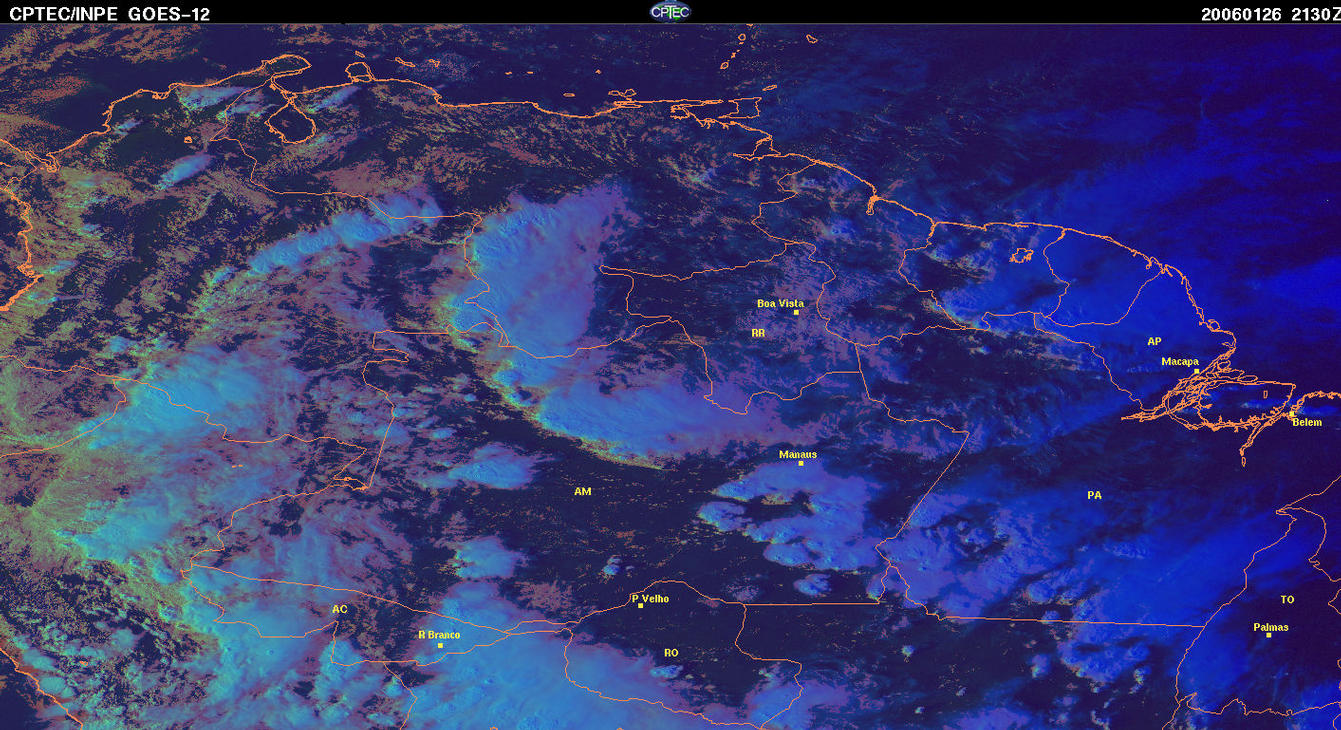Click the Macapa city label
This screenshot has width=1341, height=730.
pos(1180,361)
